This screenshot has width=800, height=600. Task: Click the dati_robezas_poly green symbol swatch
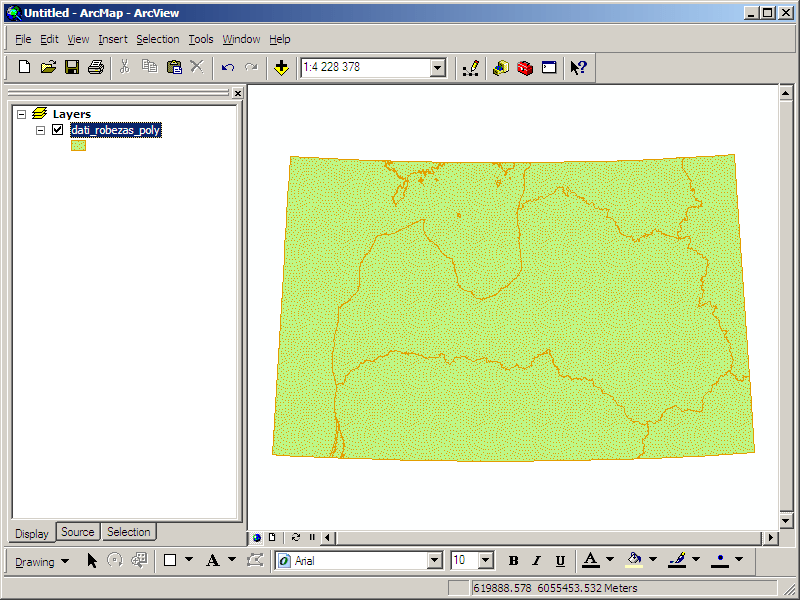click(x=79, y=146)
